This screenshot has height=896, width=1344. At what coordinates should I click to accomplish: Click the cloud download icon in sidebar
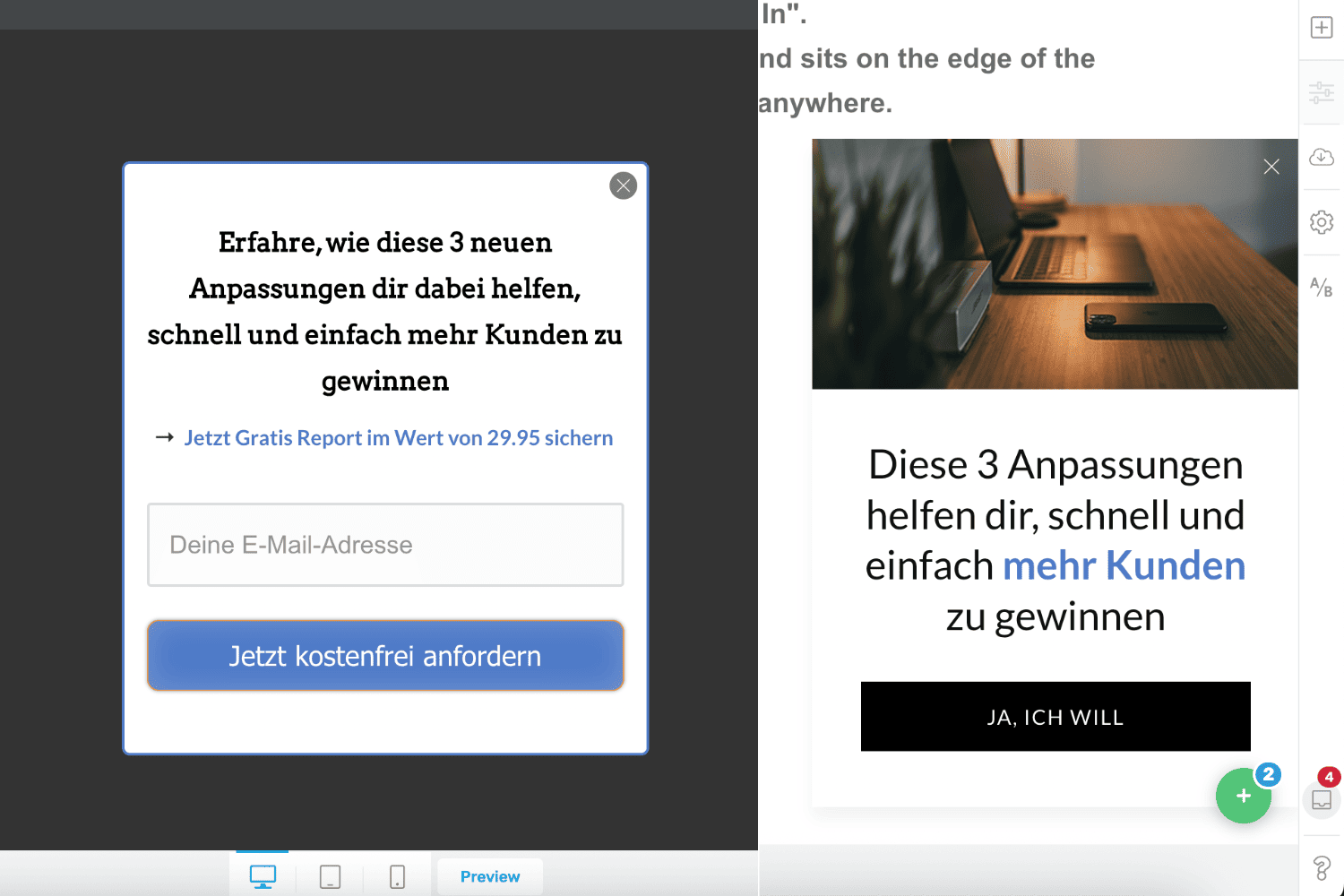point(1322,157)
